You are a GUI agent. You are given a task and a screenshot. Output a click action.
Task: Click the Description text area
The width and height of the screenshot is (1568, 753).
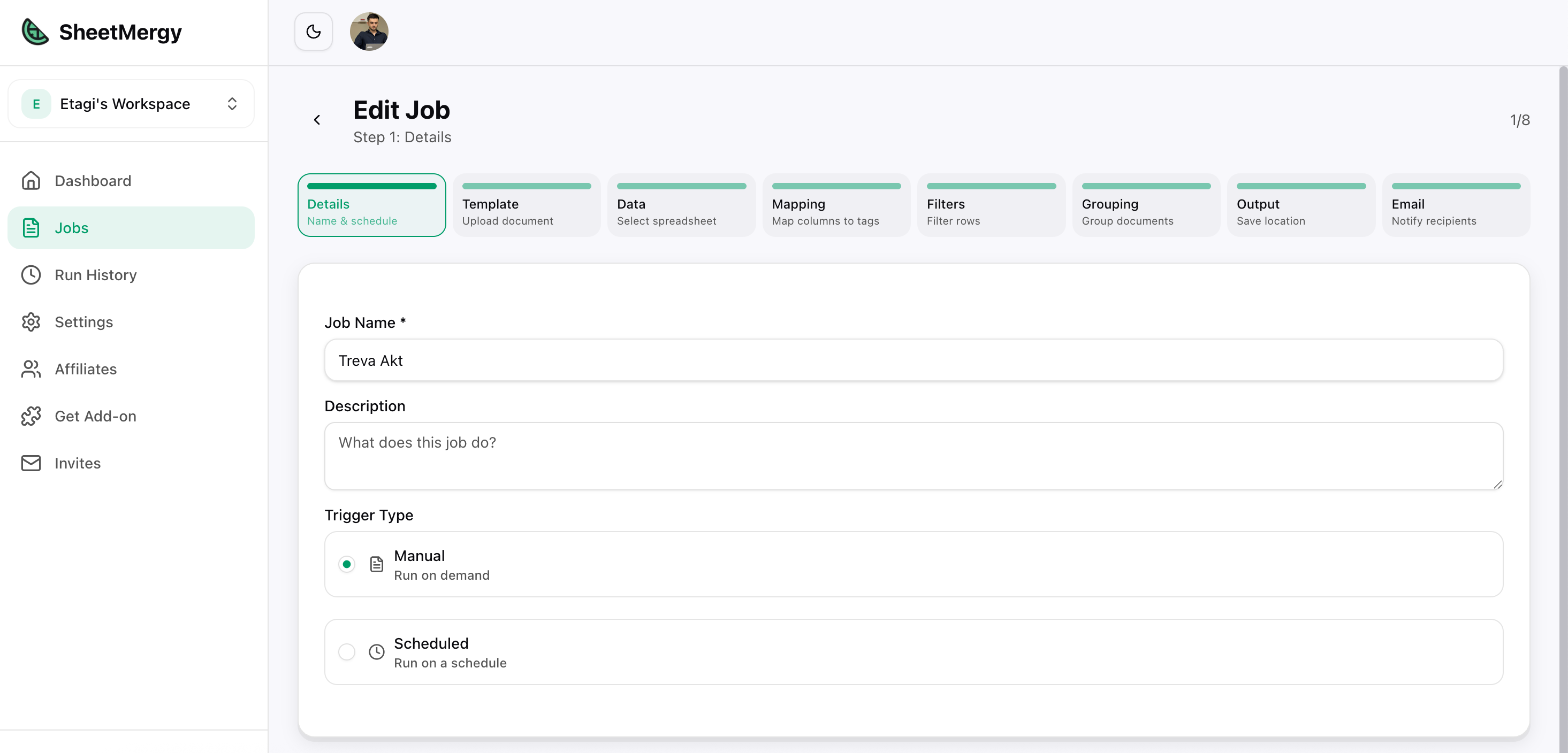tap(913, 456)
